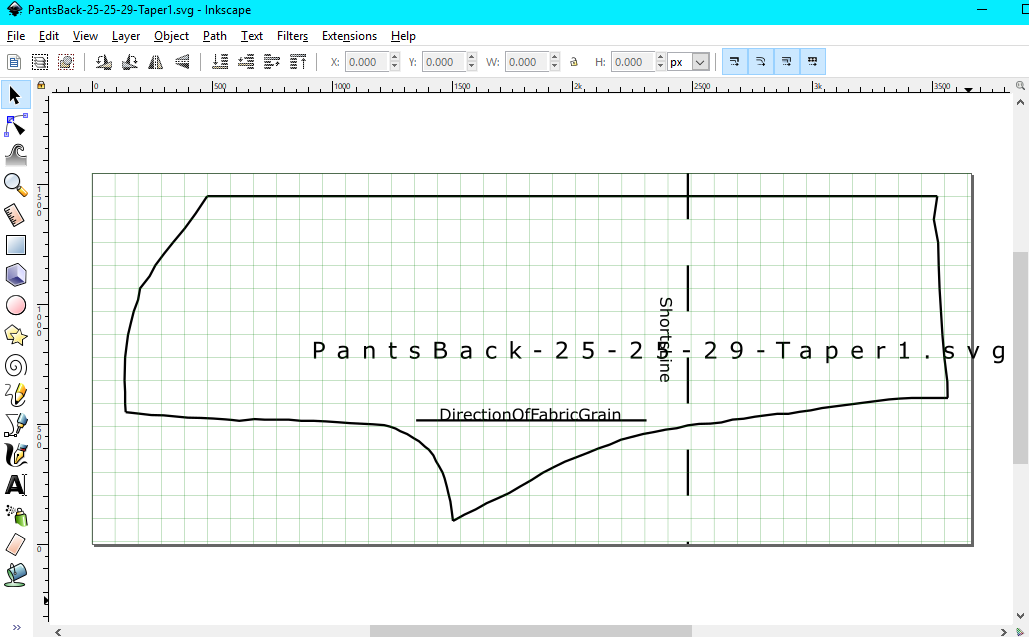
Task: Increase the X coordinate with its up stepper
Action: [x=393, y=56]
